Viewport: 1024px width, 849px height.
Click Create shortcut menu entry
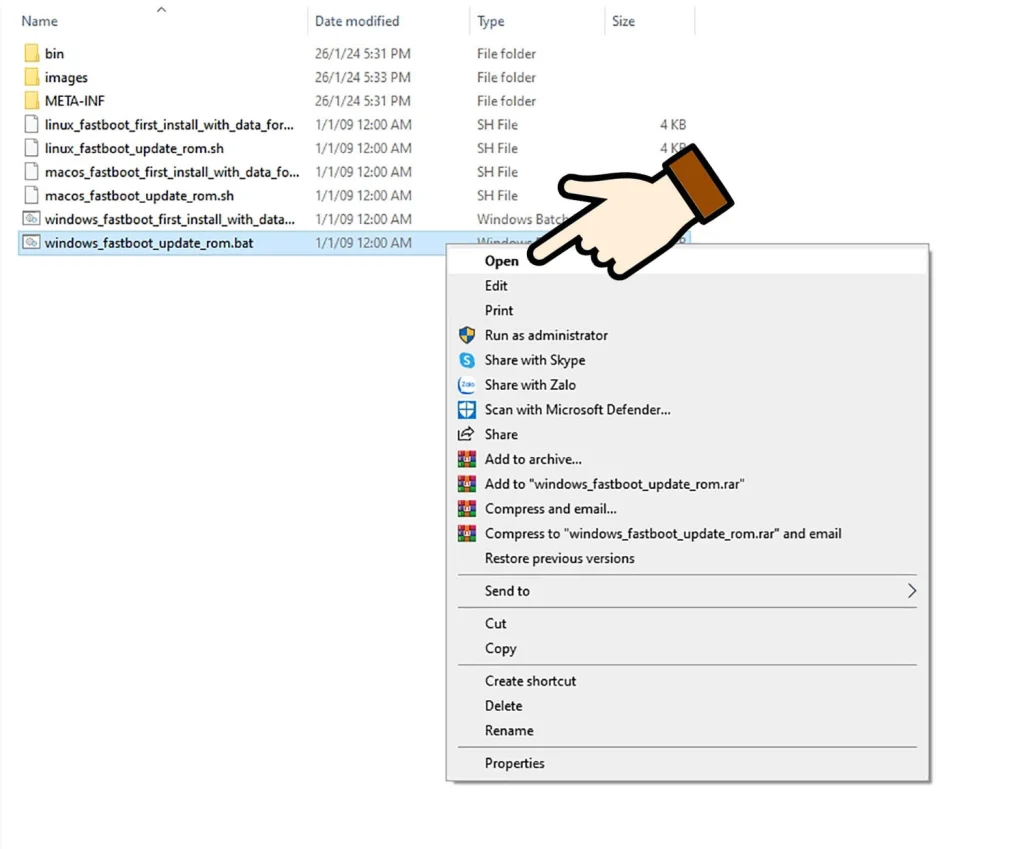tap(530, 681)
